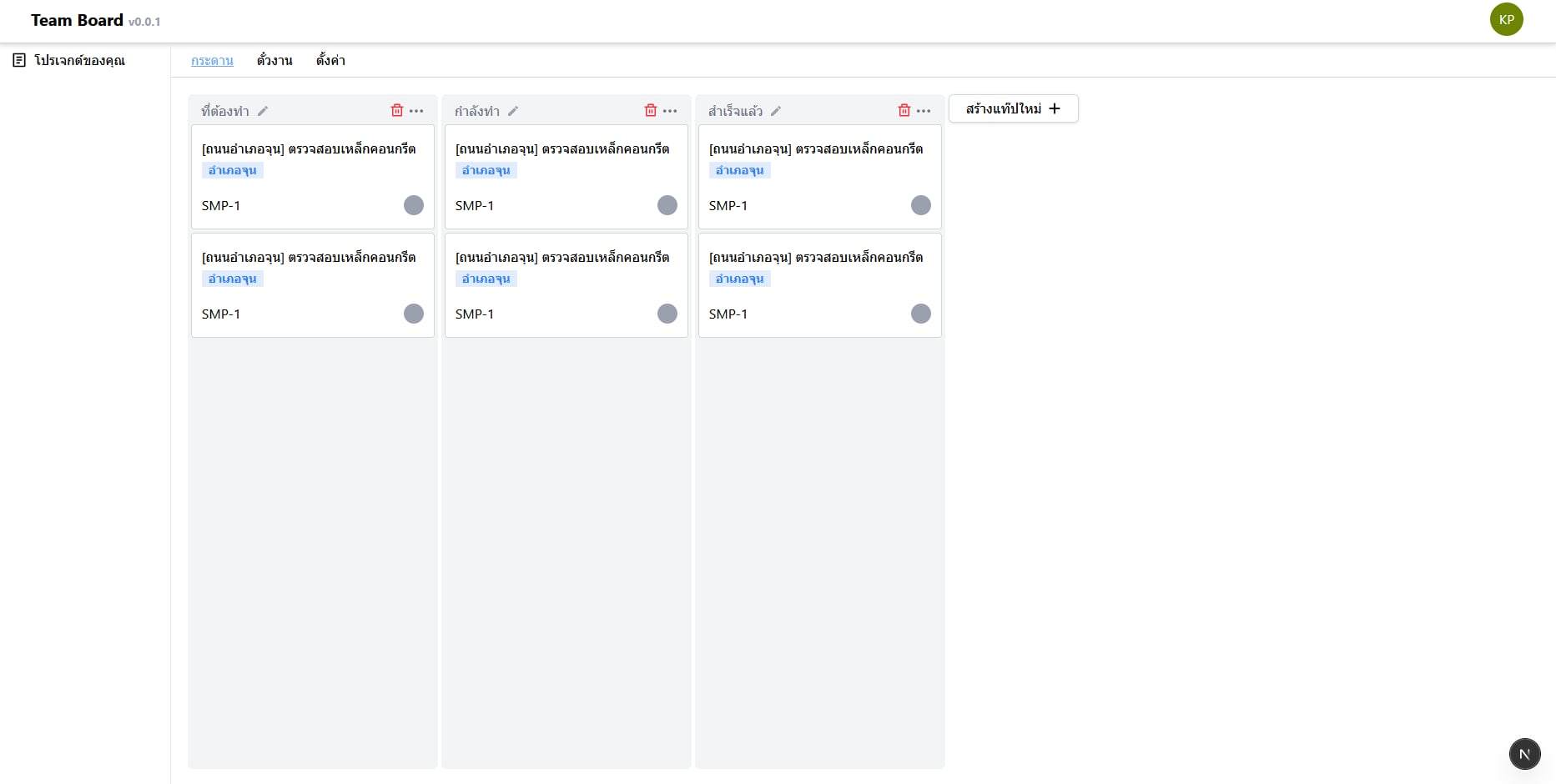Switch to the ตั๋วงาน tab
This screenshot has width=1556, height=784.
[274, 60]
